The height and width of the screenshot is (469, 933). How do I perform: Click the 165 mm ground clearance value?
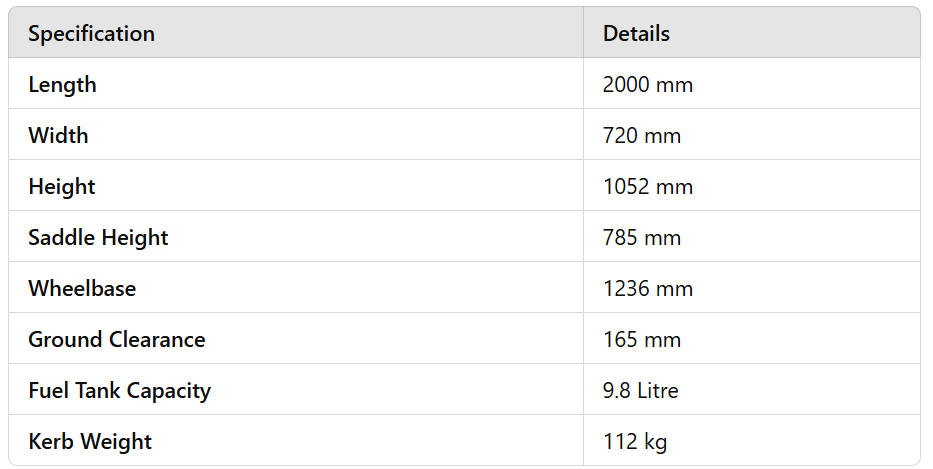641,340
